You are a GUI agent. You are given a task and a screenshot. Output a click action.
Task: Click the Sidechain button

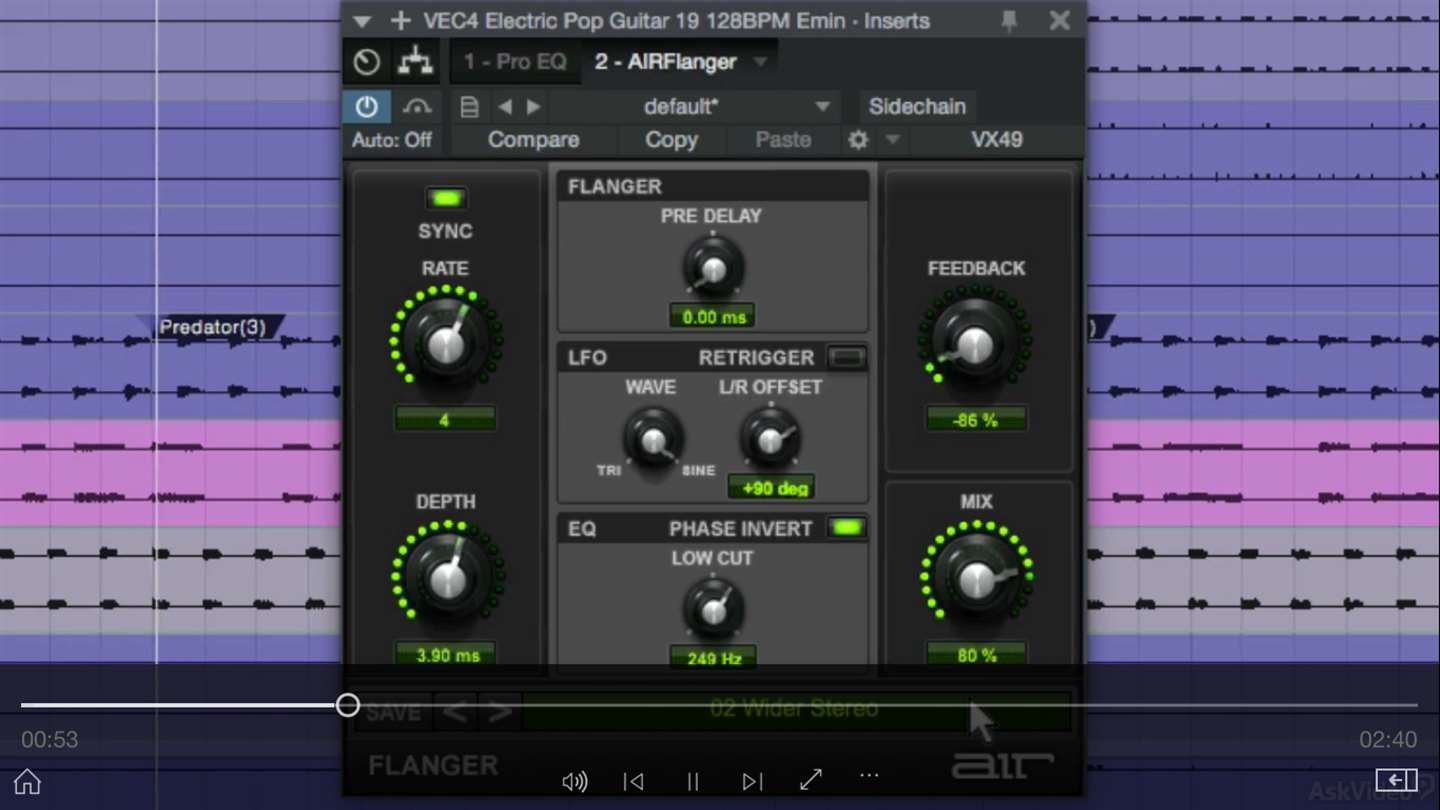click(917, 107)
